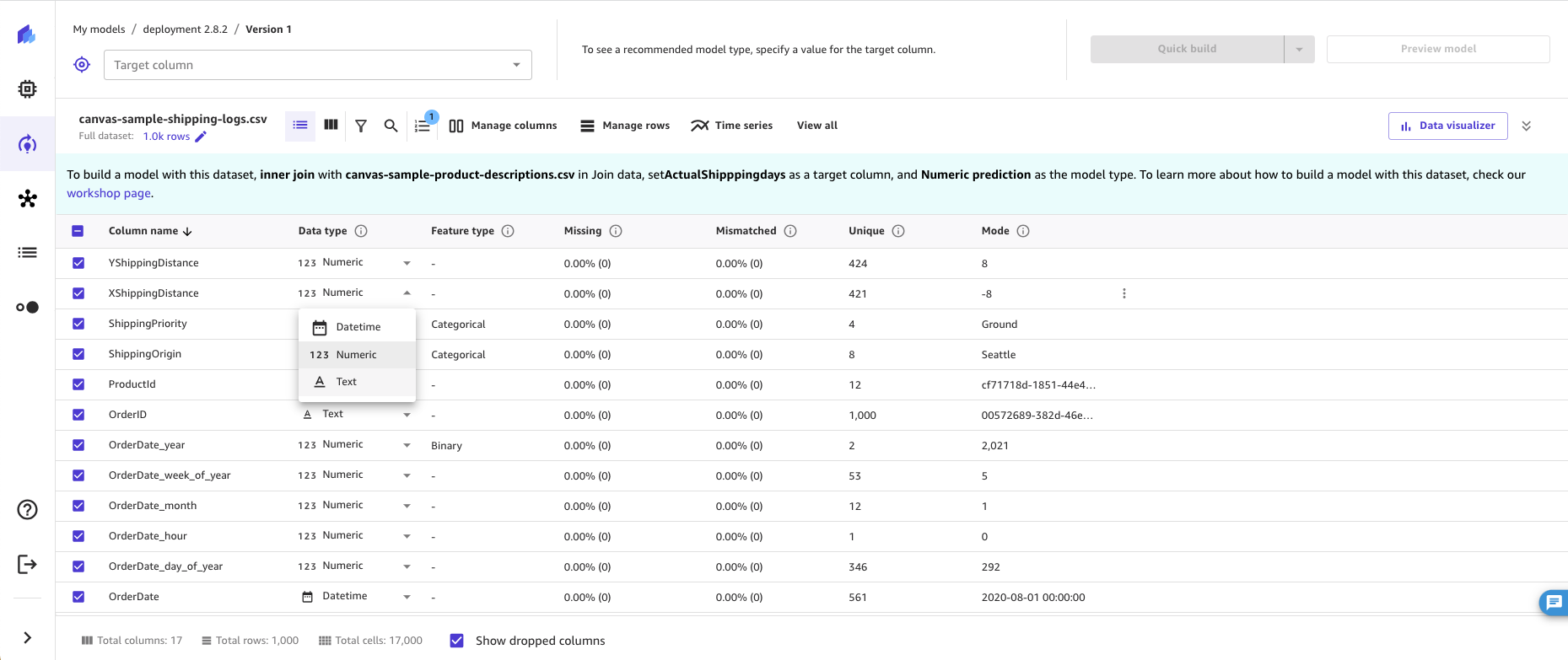Viewport: 1568px width, 660px height.
Task: Select Datetime from the data type menu
Action: (x=358, y=327)
